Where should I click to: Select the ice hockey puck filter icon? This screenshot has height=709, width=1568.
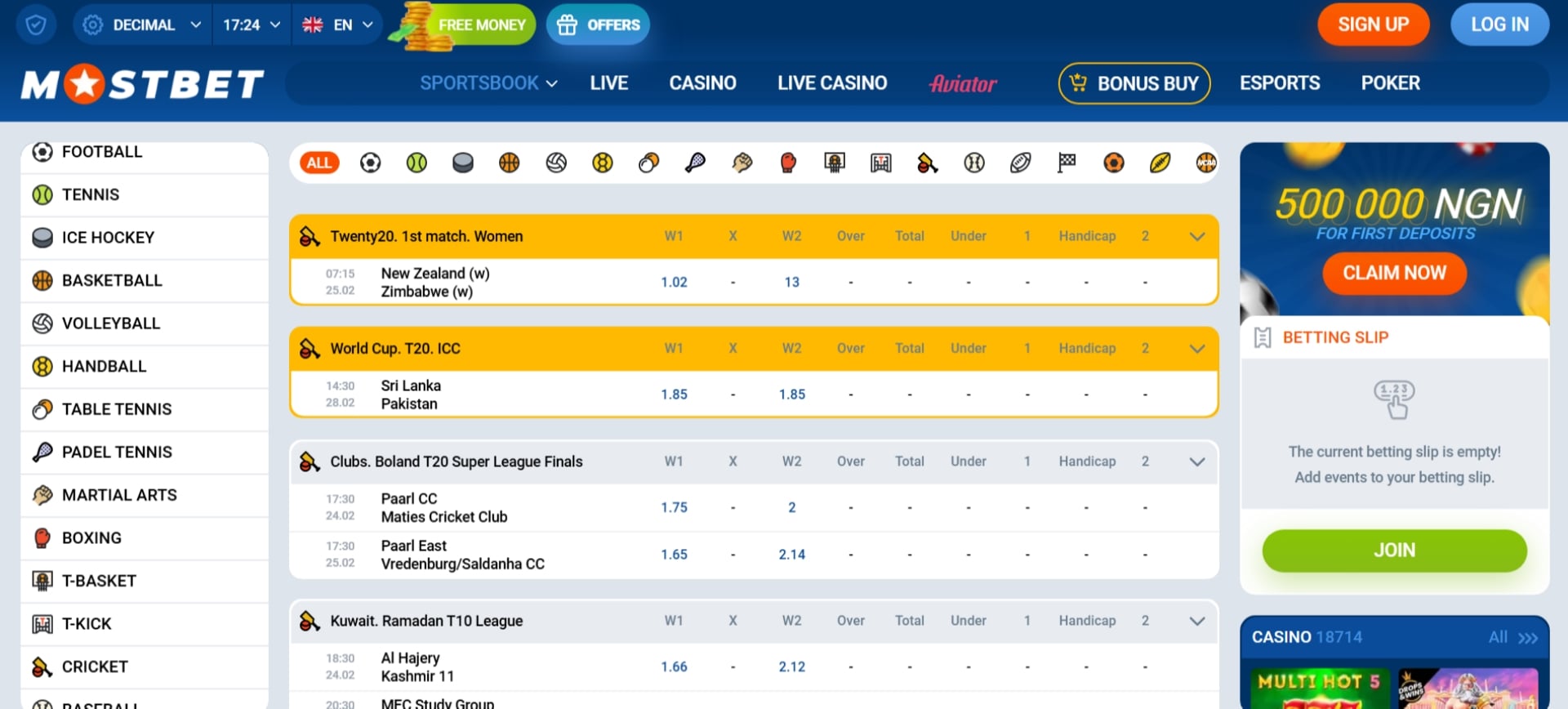[x=463, y=163]
